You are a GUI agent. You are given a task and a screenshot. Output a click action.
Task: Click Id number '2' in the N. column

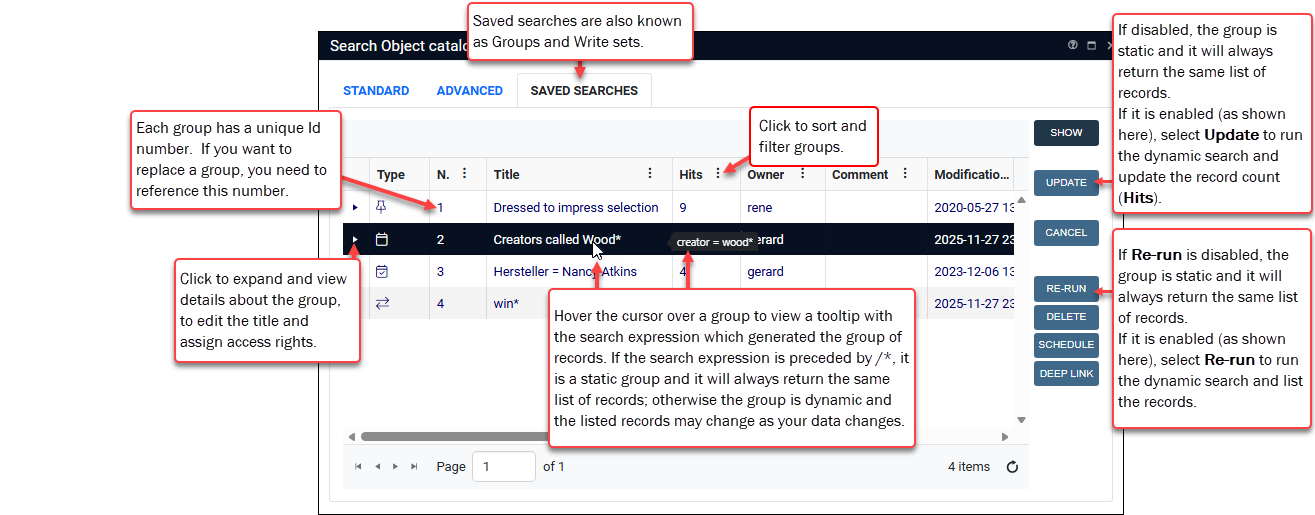[x=440, y=240]
